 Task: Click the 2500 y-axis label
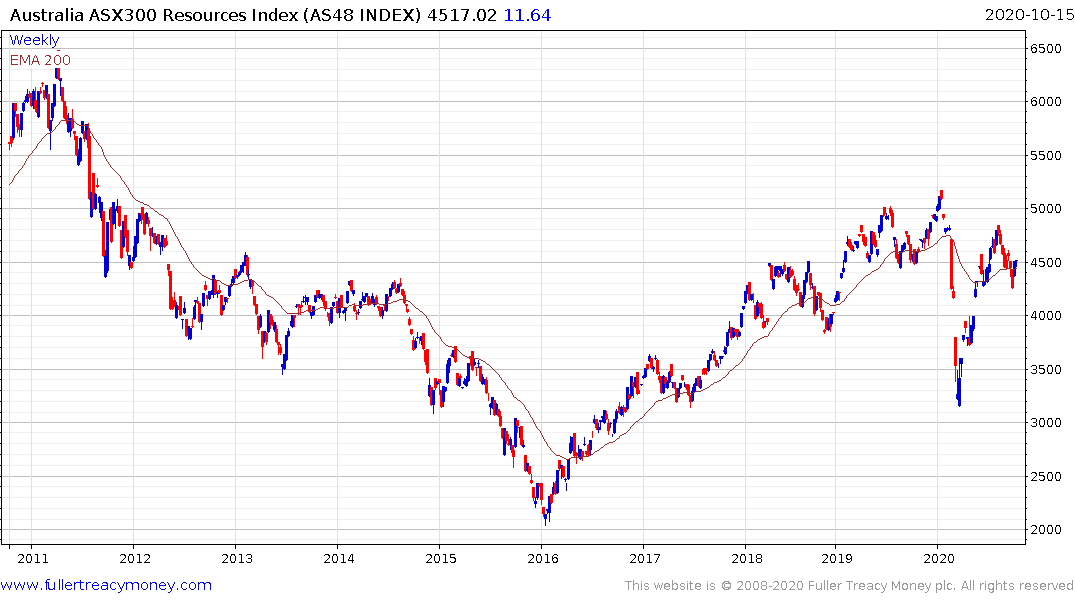(x=1046, y=477)
